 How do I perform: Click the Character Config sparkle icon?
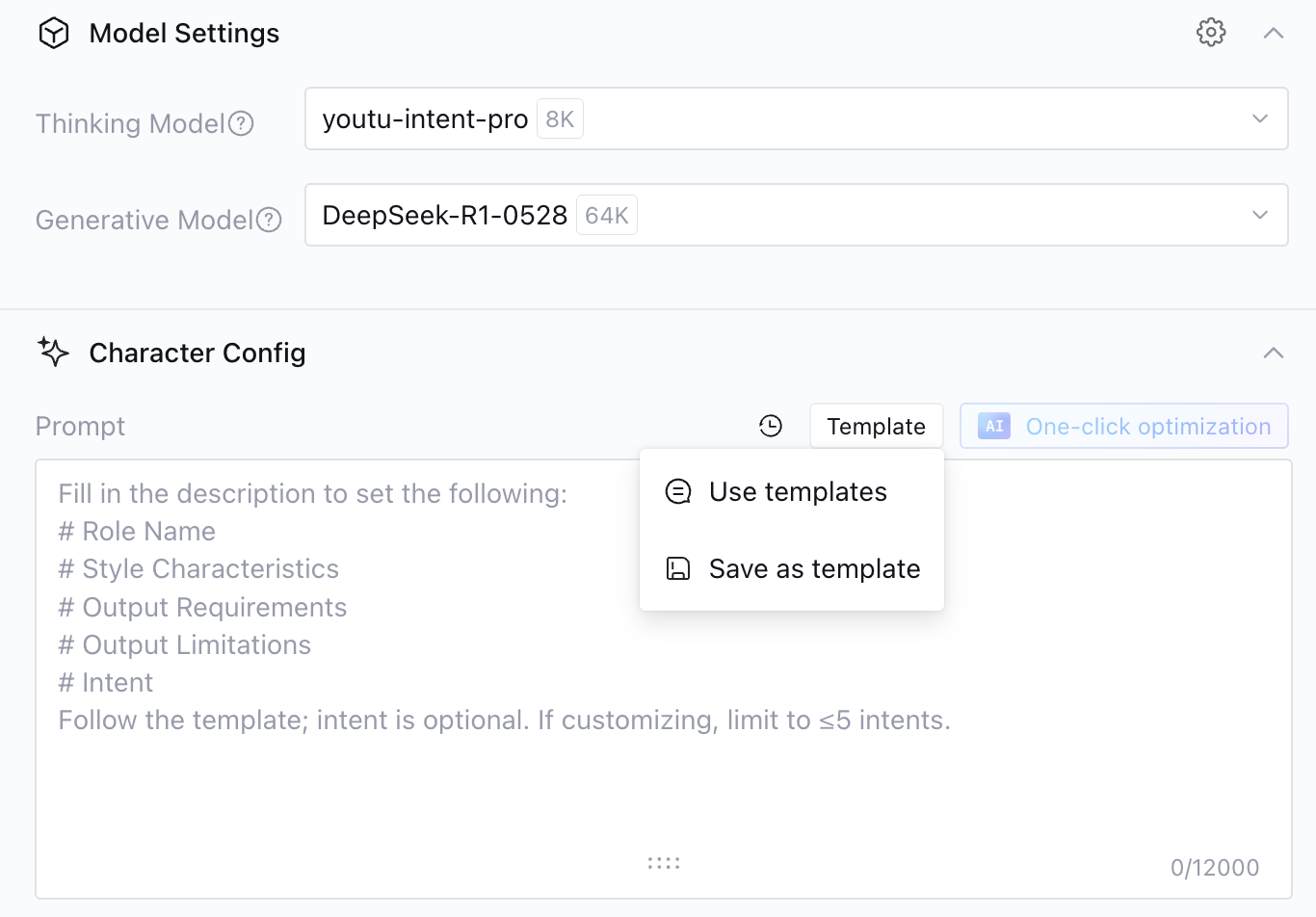54,353
